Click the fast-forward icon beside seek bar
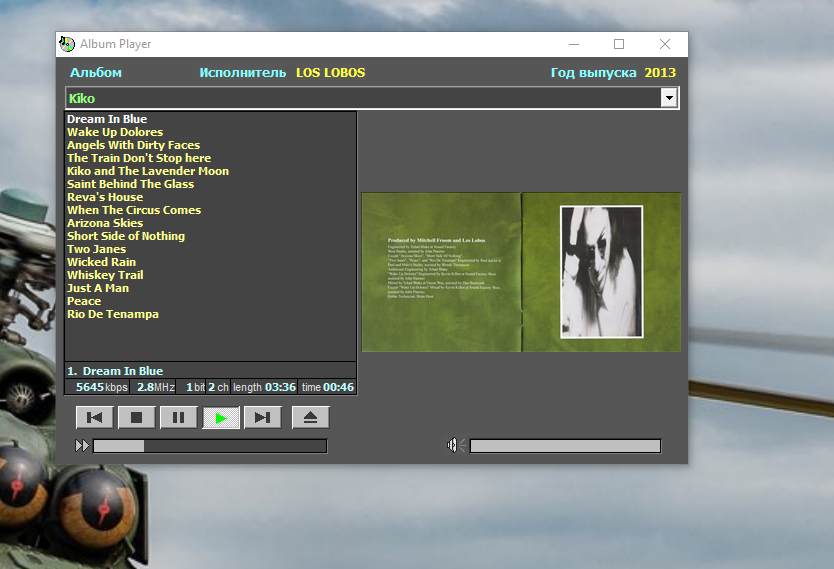The width and height of the screenshot is (834, 569). pos(82,446)
